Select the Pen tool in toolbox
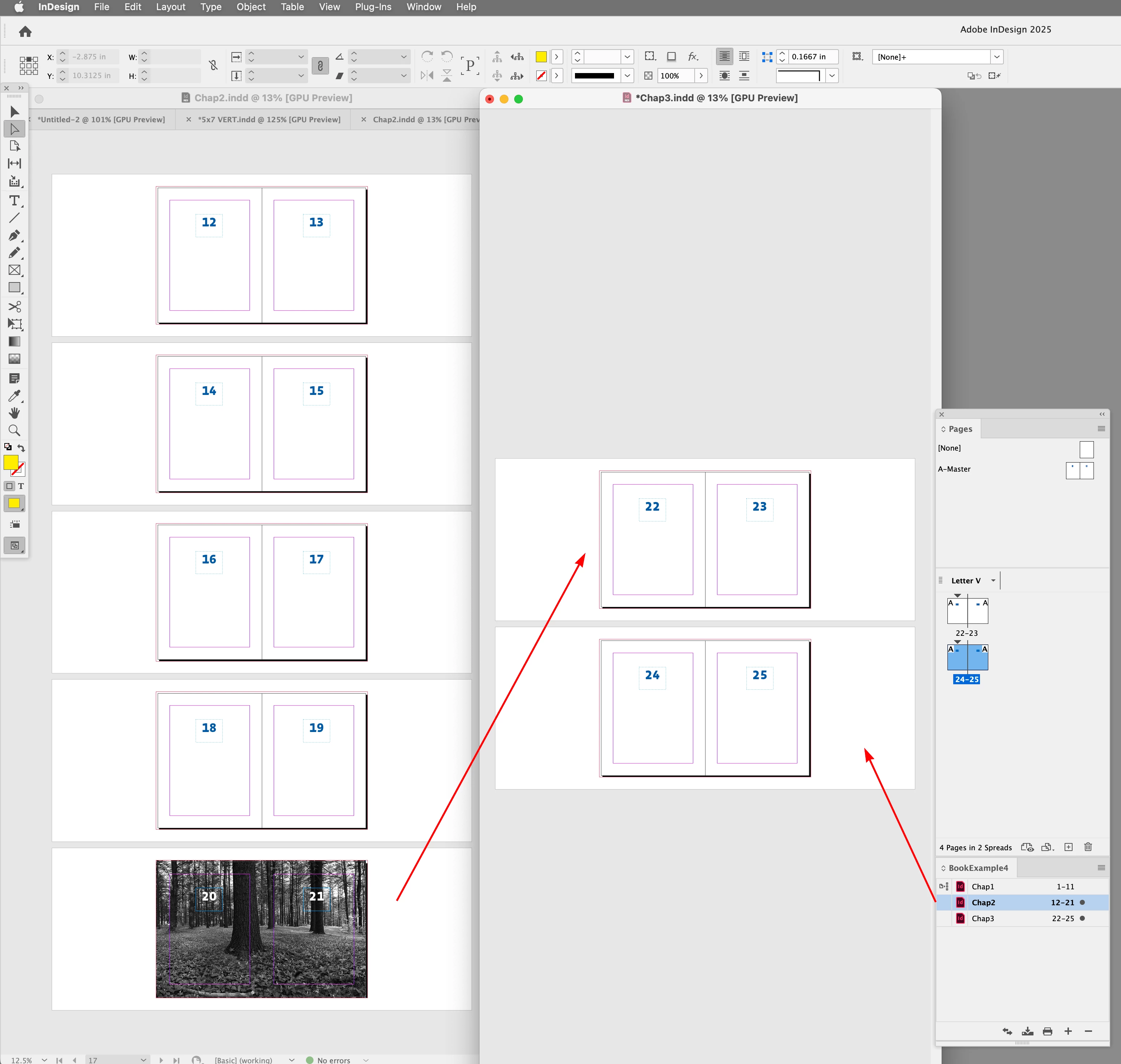Viewport: 1121px width, 1064px height. click(x=14, y=235)
